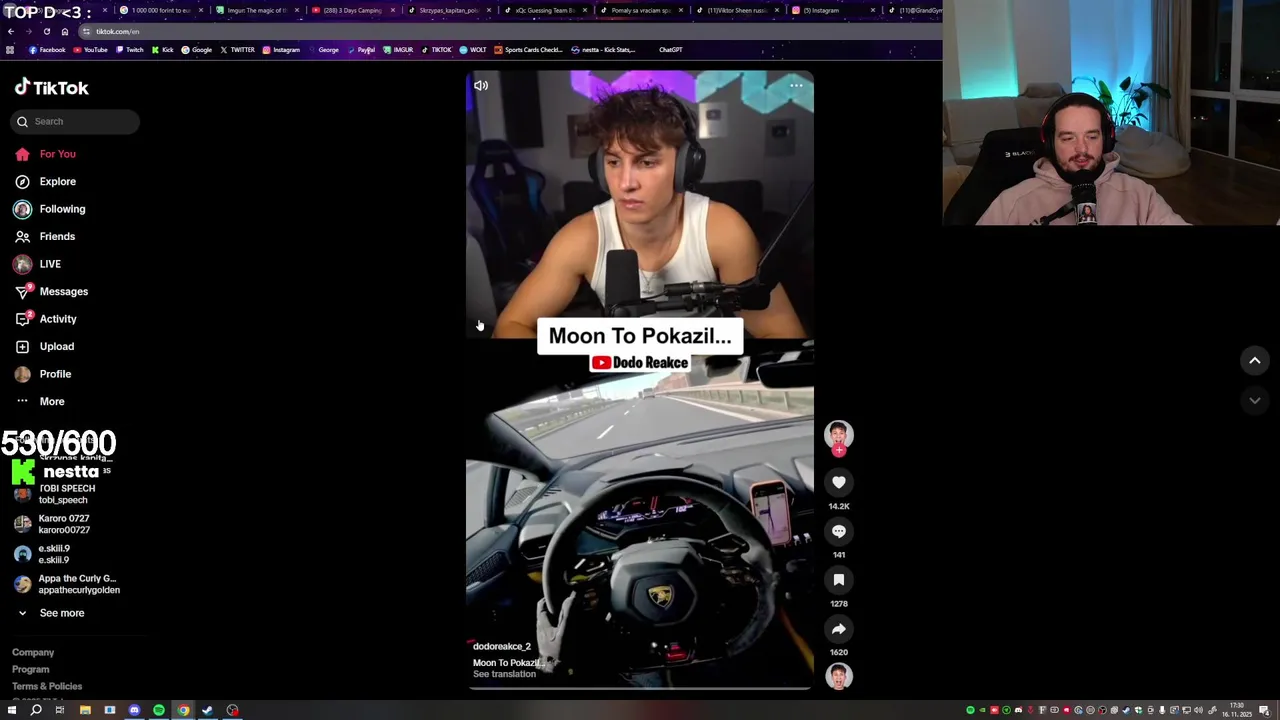Click See translation under the caption
Viewport: 1280px width, 720px height.
coord(504,675)
